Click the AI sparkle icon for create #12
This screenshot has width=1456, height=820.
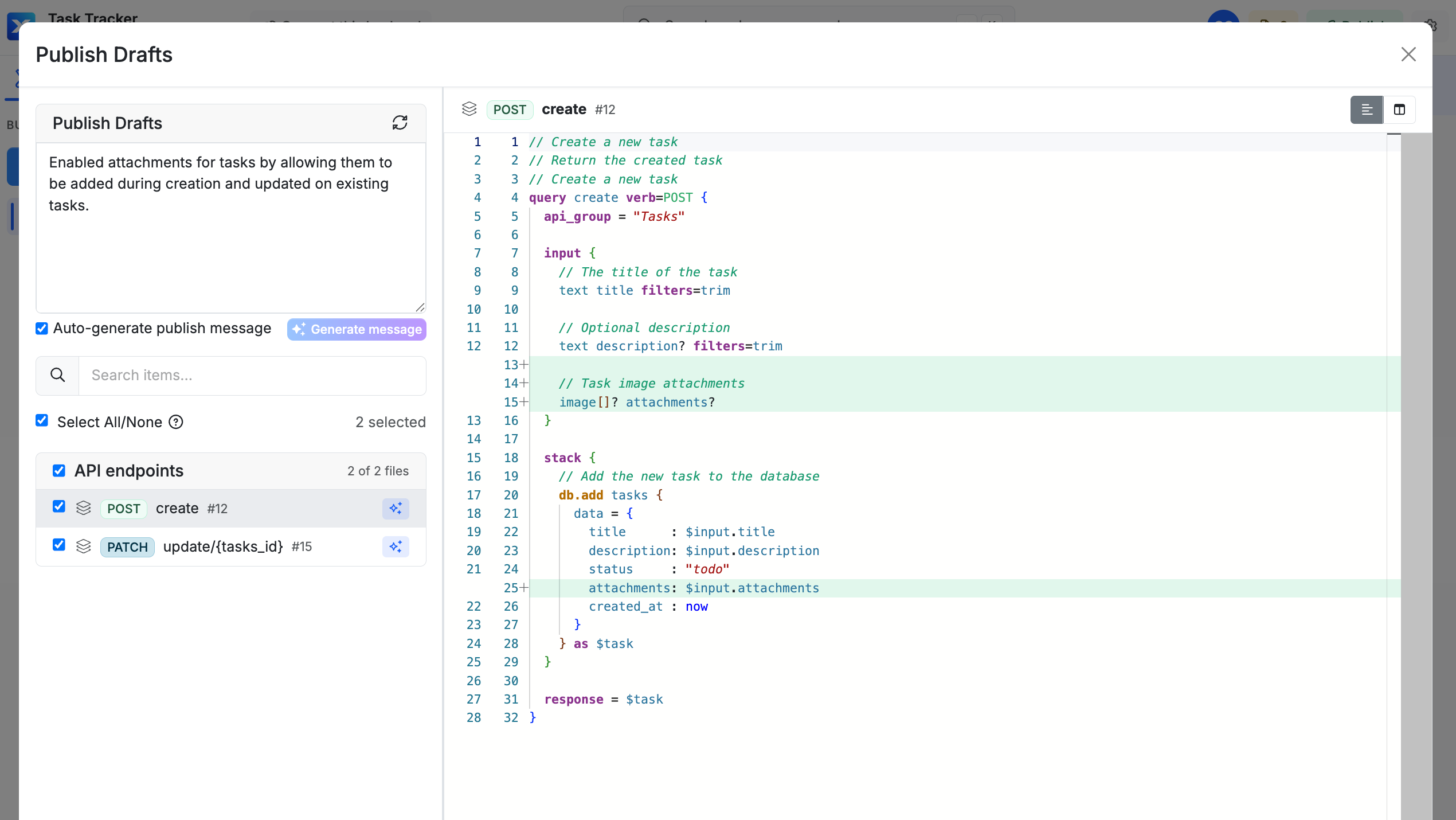tap(396, 509)
